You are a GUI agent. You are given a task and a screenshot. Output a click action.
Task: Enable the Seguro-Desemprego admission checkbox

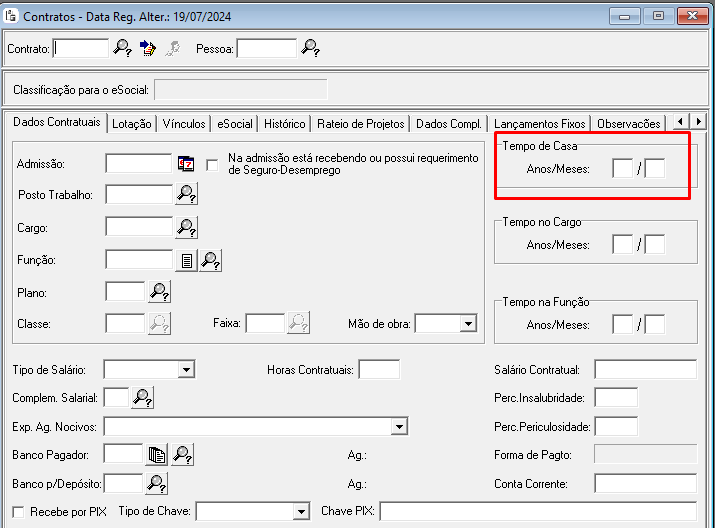212,165
